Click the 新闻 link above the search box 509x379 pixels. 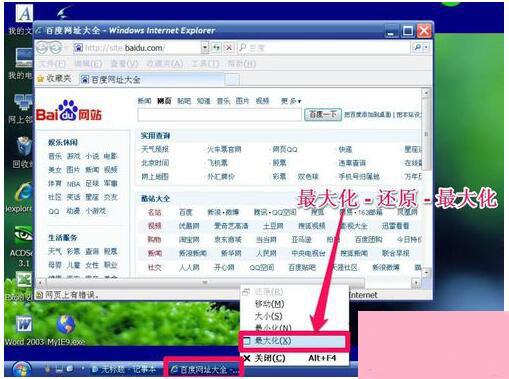(144, 101)
